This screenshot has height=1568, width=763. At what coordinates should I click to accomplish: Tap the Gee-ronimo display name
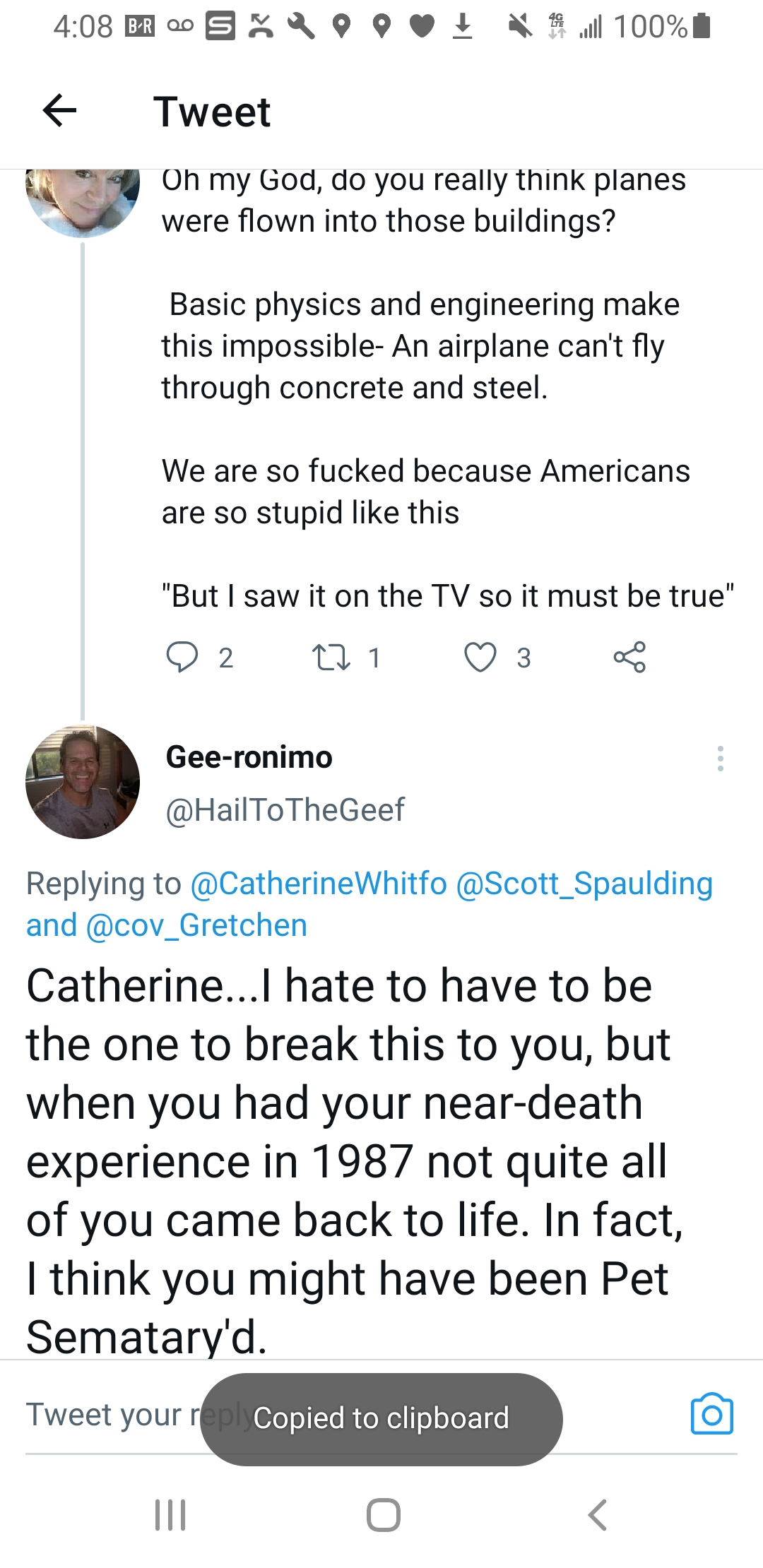point(249,757)
